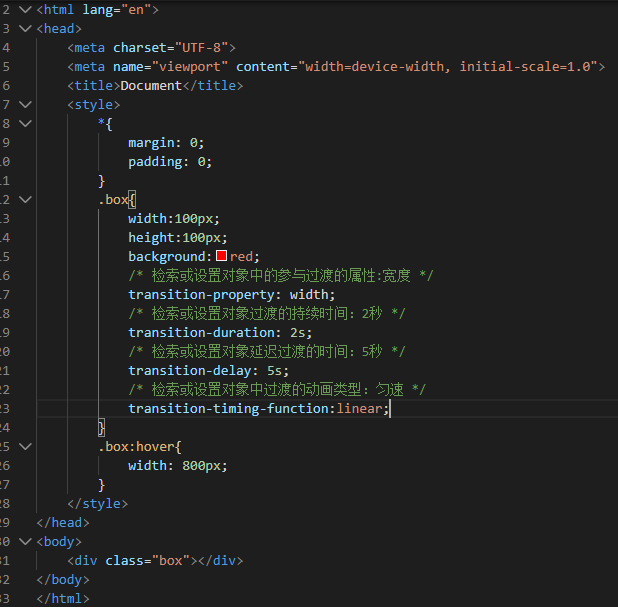Click the closing /head tag
This screenshot has height=607, width=618.
pos(63,523)
